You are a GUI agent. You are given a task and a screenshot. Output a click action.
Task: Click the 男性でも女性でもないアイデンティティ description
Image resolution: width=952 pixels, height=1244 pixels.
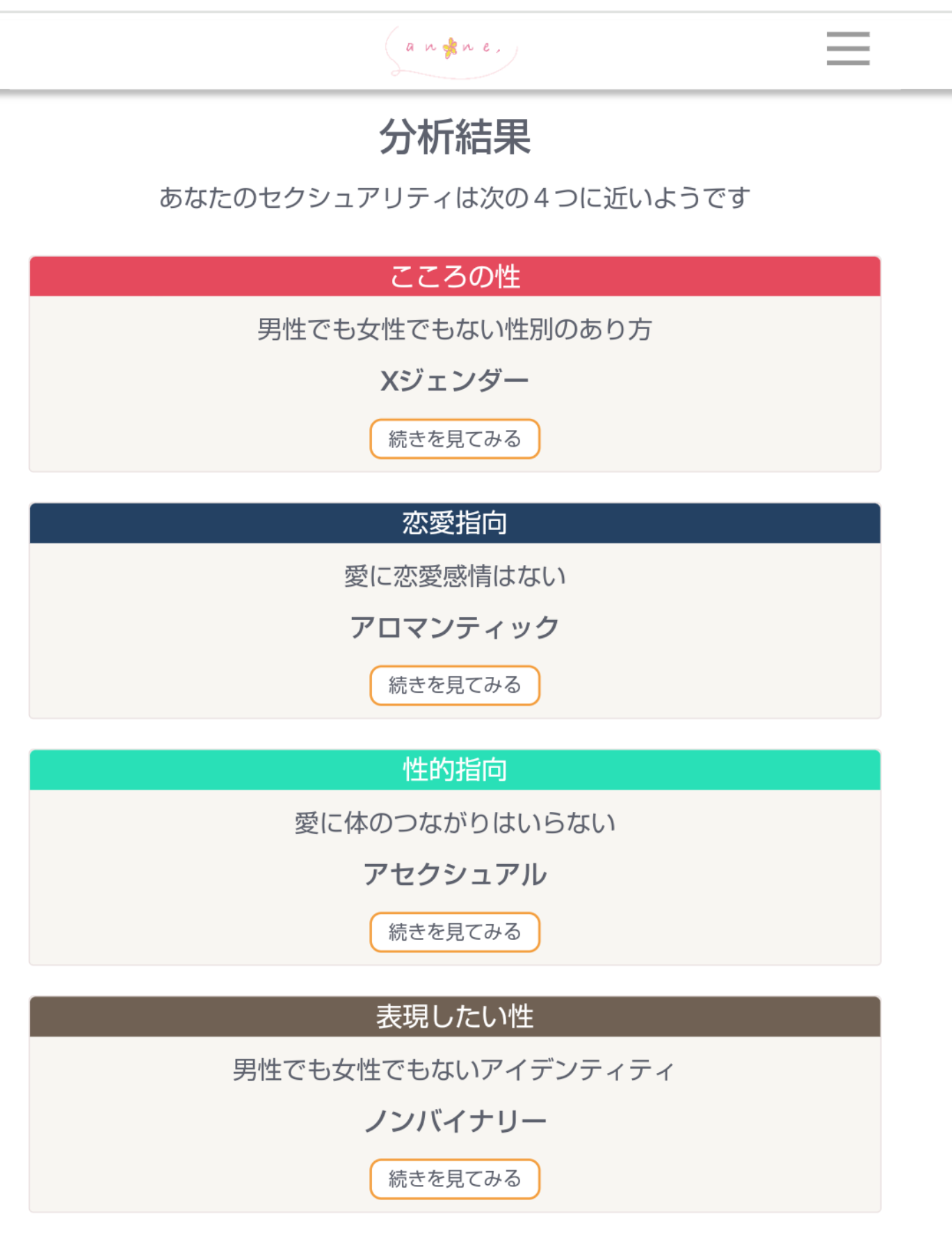[455, 1070]
